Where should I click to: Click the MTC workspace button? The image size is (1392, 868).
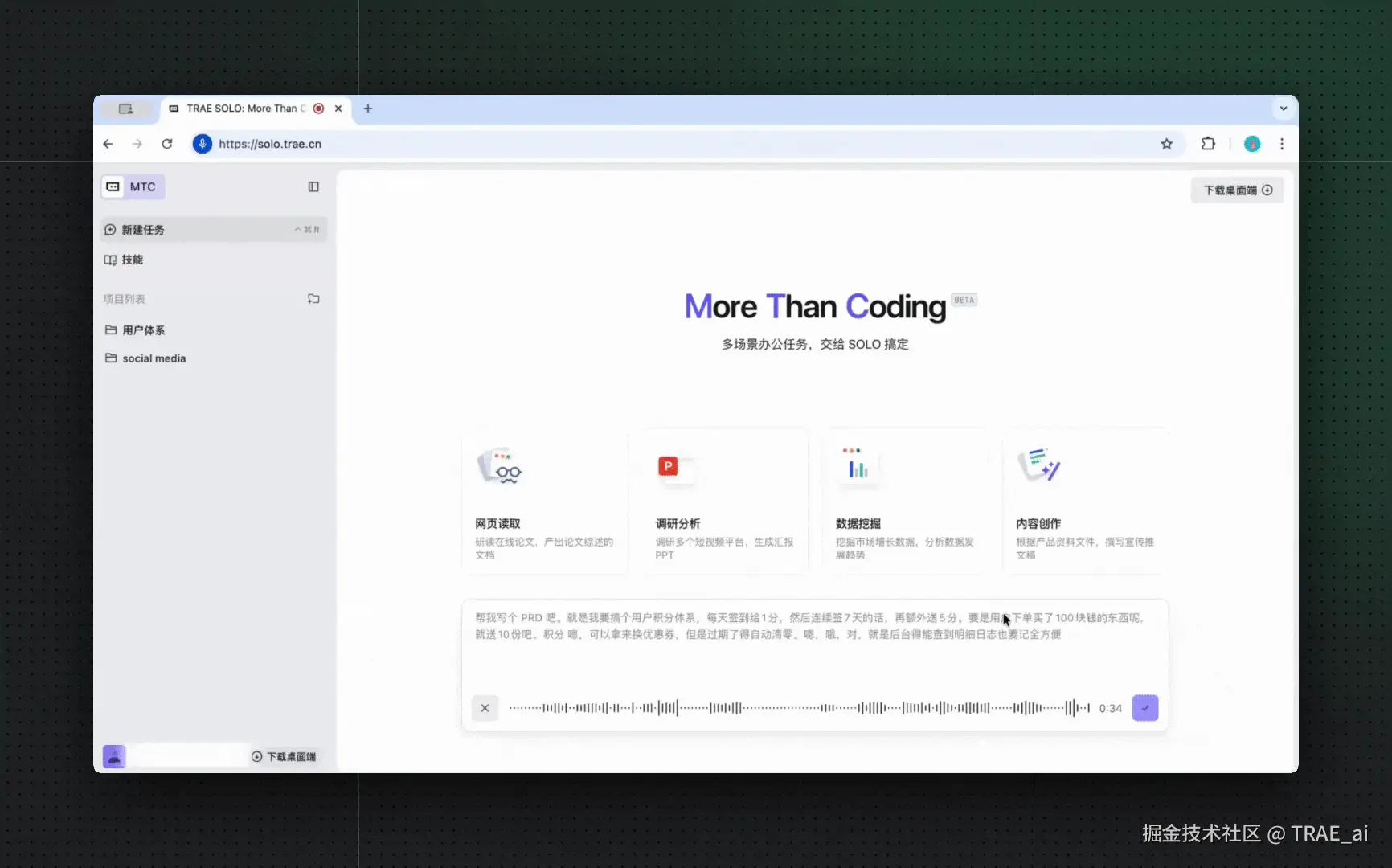coord(133,187)
